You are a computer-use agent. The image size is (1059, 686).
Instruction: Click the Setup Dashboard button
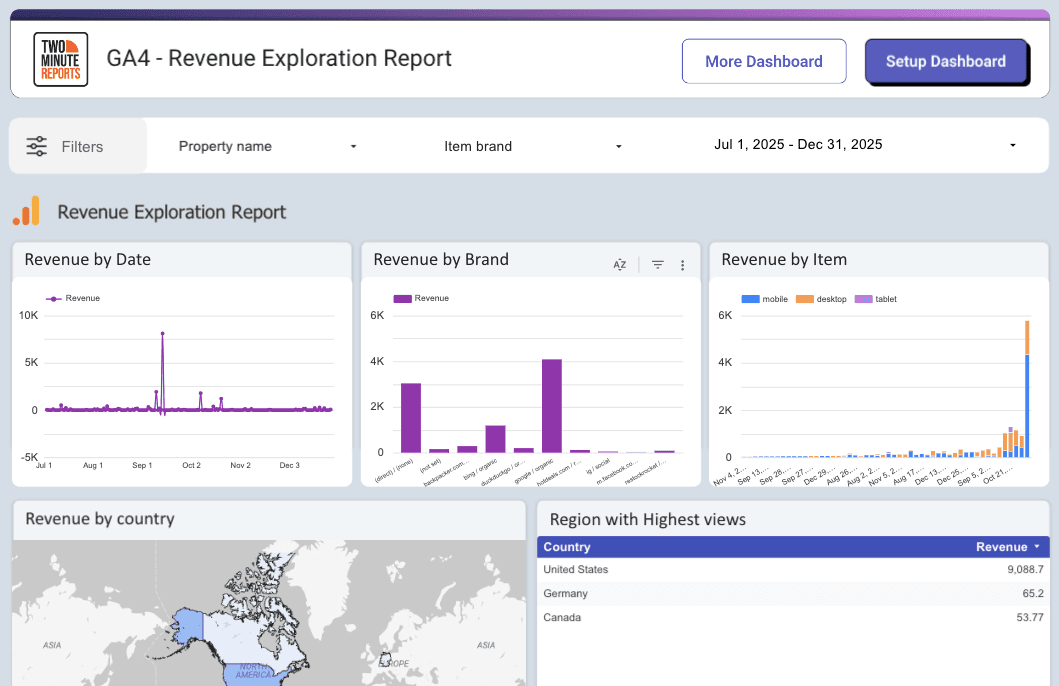point(946,61)
